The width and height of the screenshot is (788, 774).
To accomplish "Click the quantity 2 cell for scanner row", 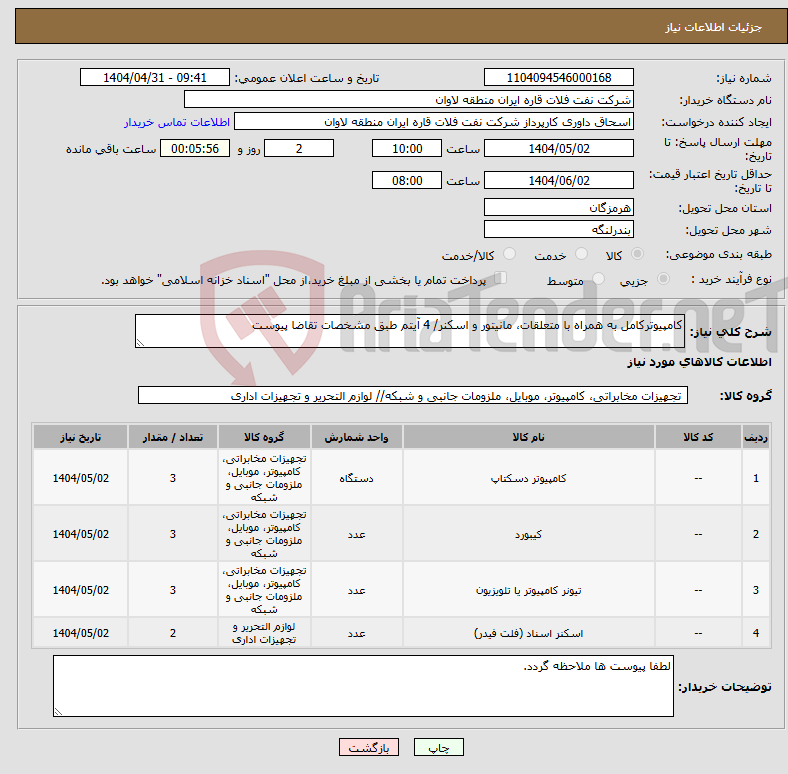I will tap(172, 633).
